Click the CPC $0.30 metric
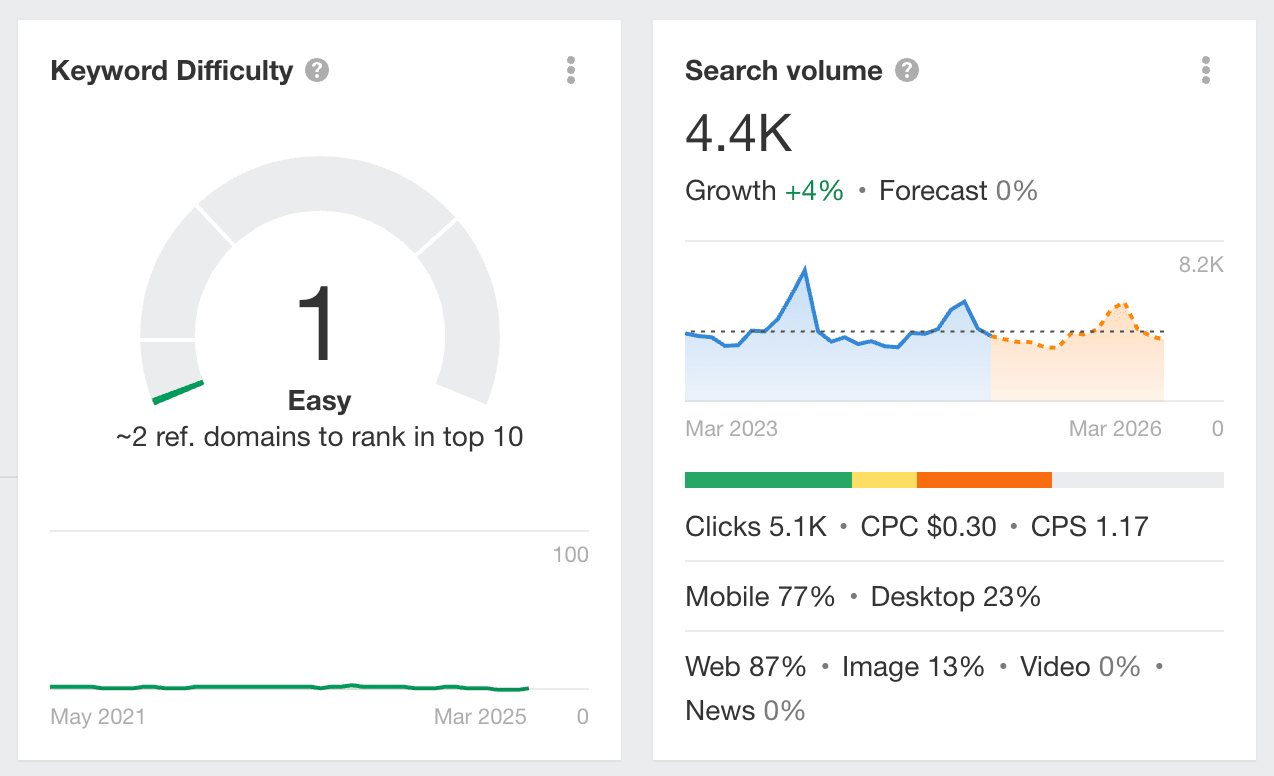 (929, 527)
